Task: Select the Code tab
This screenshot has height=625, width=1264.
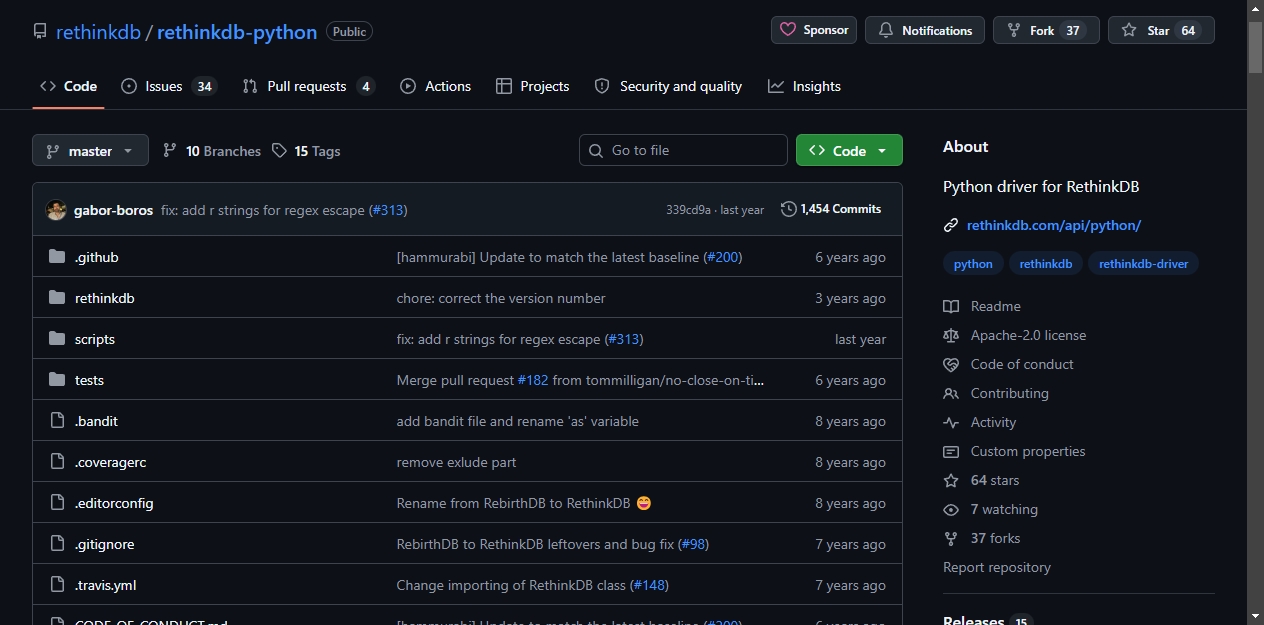Action: click(68, 86)
